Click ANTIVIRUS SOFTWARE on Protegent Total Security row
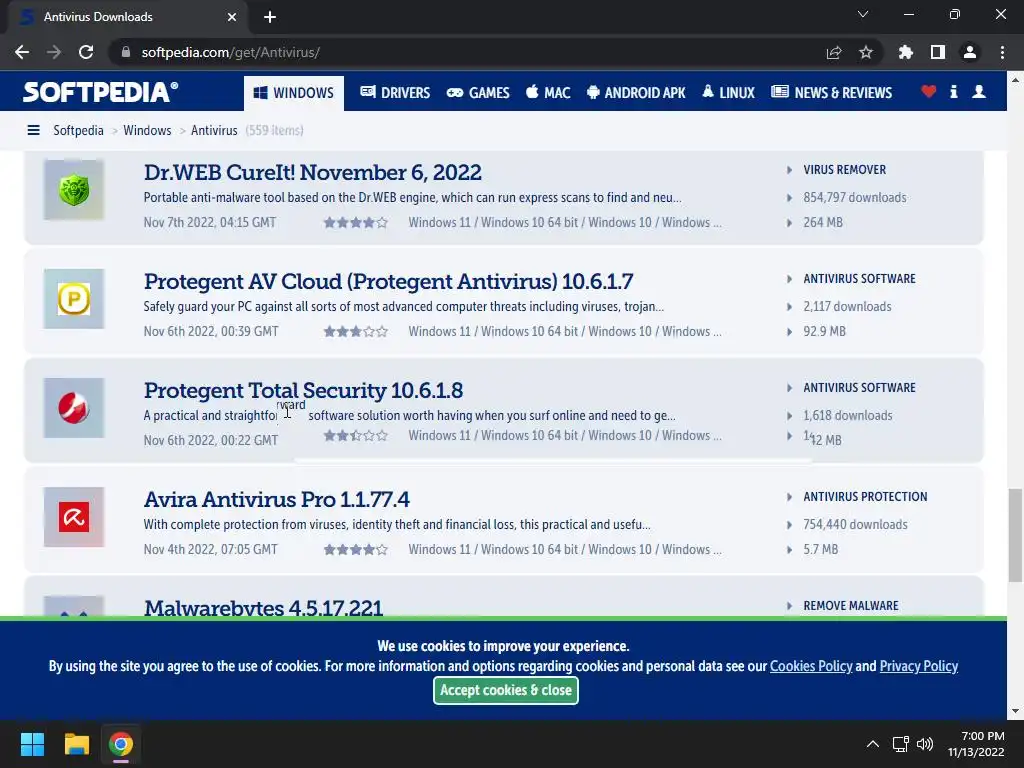Image resolution: width=1024 pixels, height=768 pixels. pos(859,388)
